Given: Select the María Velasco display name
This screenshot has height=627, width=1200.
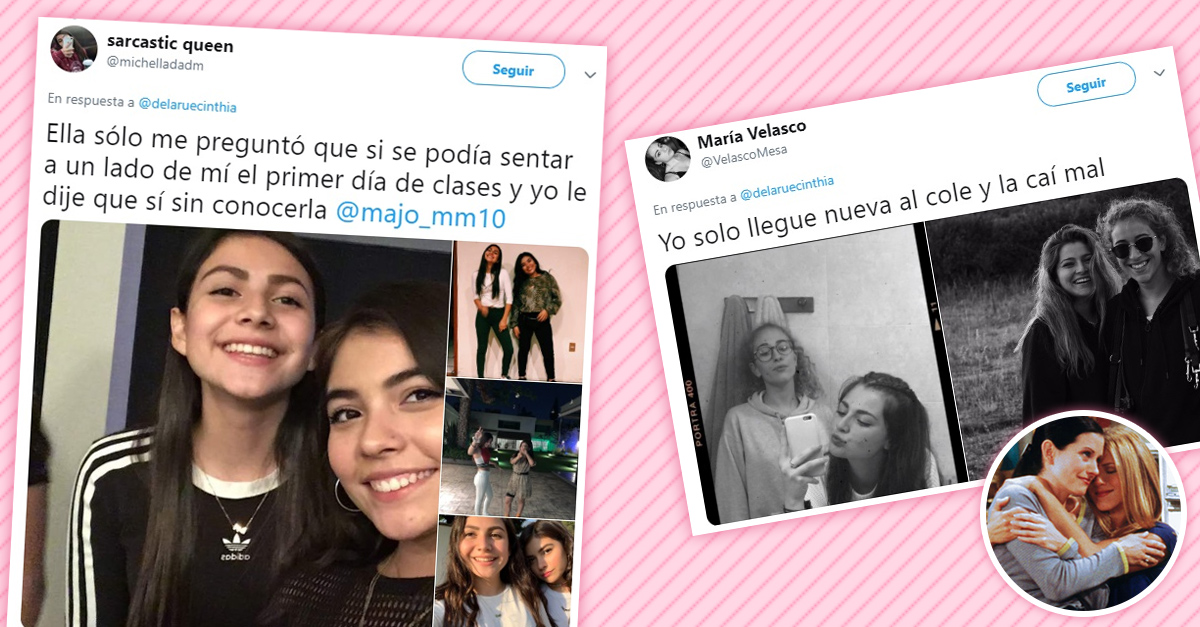Looking at the screenshot, I should pos(751,133).
